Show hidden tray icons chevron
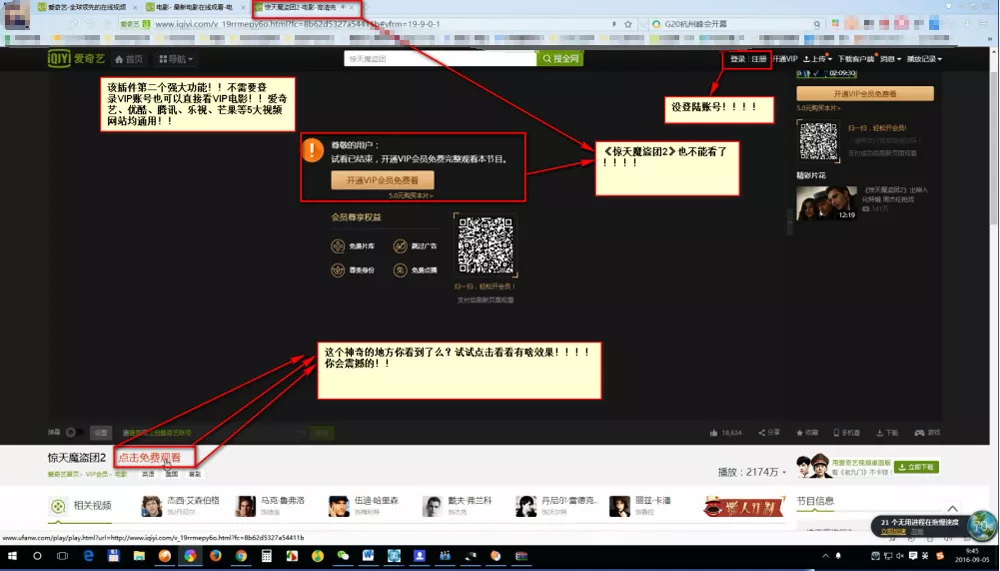Viewport: 1000px width, 571px height. [825, 556]
